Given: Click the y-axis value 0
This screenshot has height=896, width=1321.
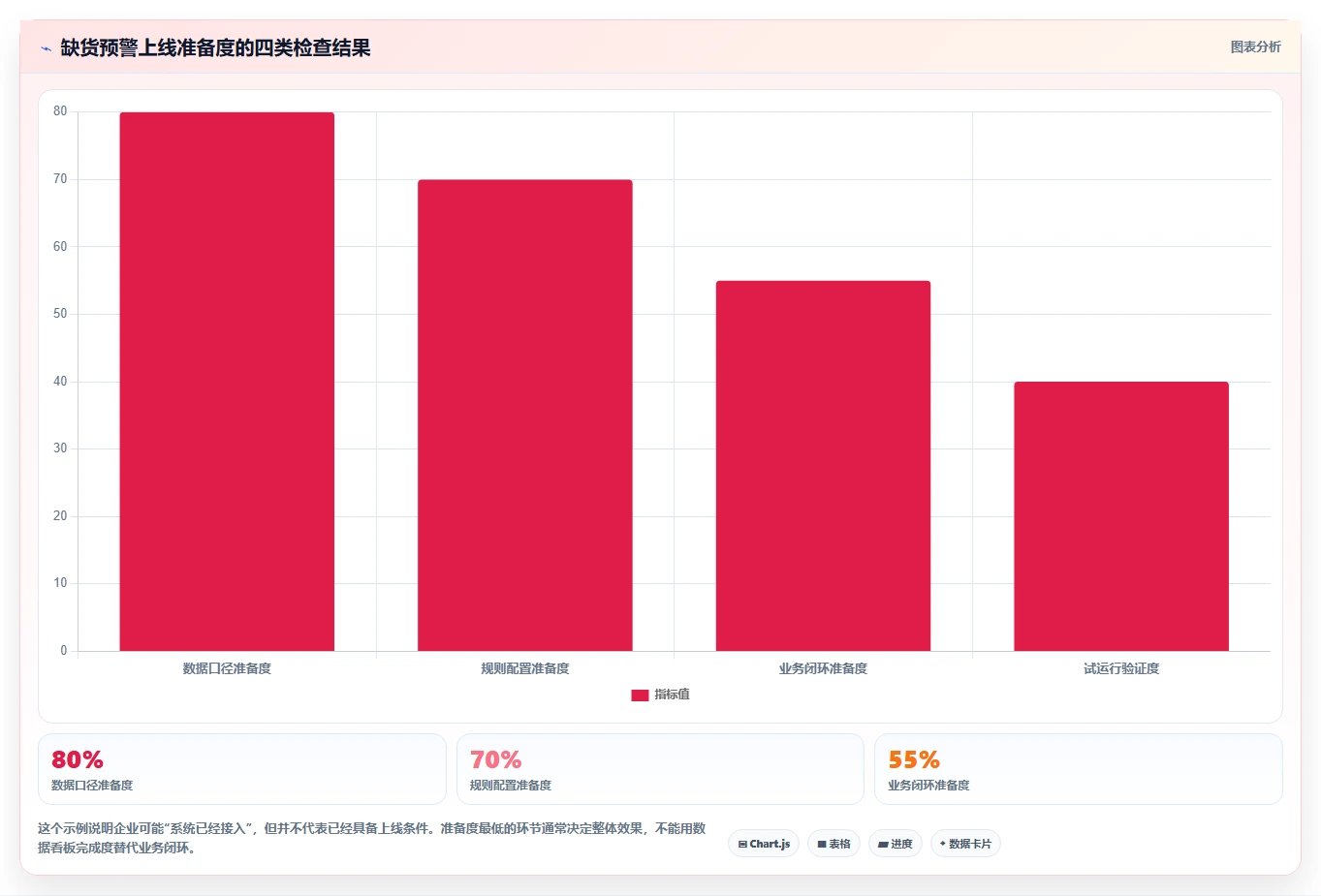Looking at the screenshot, I should tap(64, 651).
